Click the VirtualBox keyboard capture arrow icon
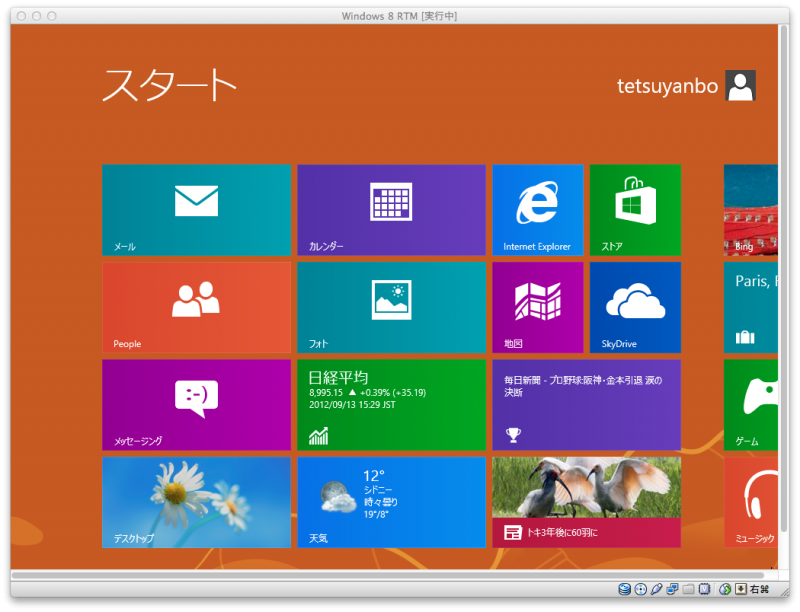Viewport: 800px width, 612px height. pyautogui.click(x=741, y=590)
